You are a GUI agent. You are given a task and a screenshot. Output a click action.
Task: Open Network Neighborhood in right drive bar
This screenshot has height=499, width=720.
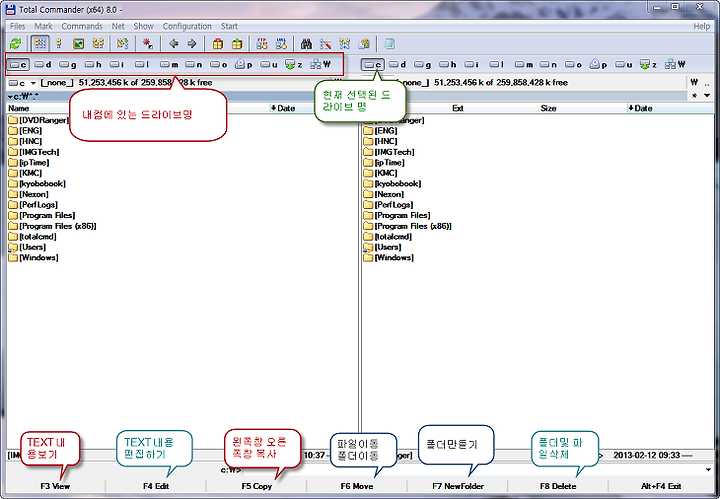pyautogui.click(x=675, y=65)
